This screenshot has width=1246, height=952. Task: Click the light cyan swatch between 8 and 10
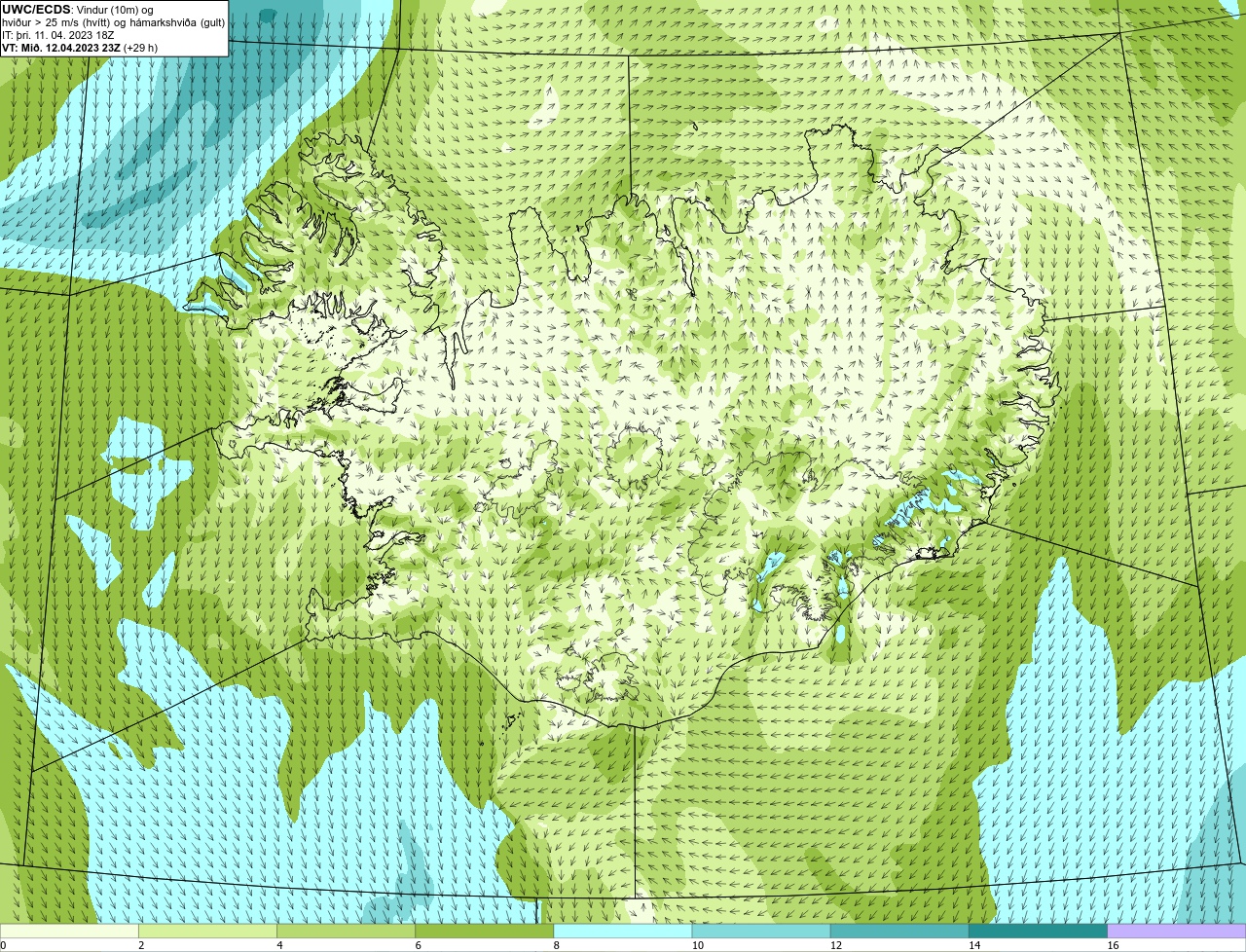[x=623, y=932]
